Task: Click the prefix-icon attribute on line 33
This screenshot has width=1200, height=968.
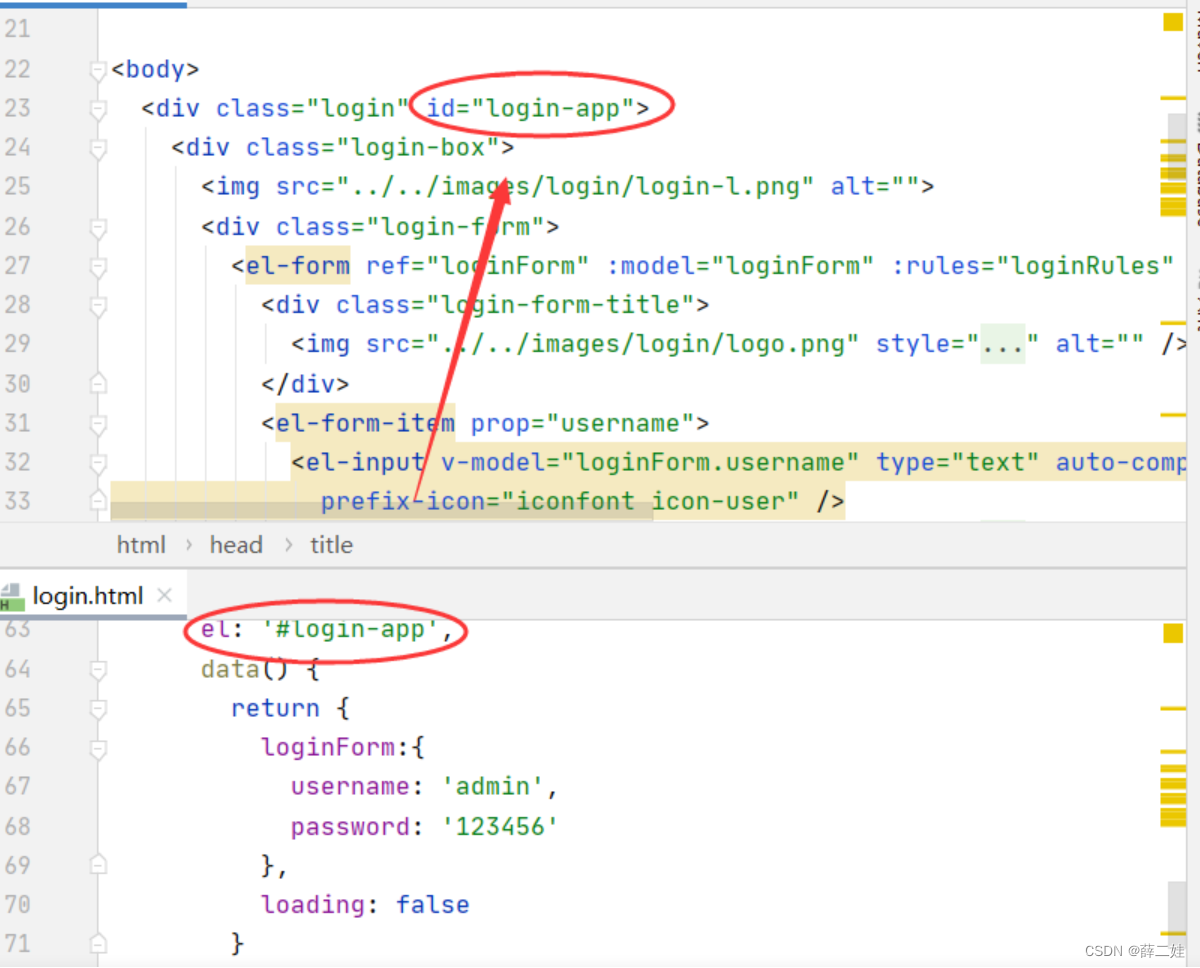Action: click(560, 501)
